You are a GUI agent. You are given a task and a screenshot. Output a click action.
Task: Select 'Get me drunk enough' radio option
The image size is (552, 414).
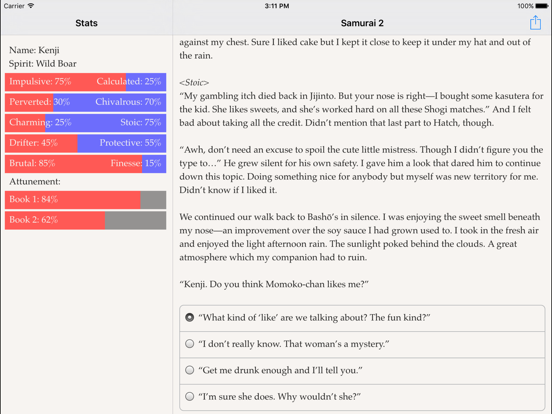tap(362, 370)
